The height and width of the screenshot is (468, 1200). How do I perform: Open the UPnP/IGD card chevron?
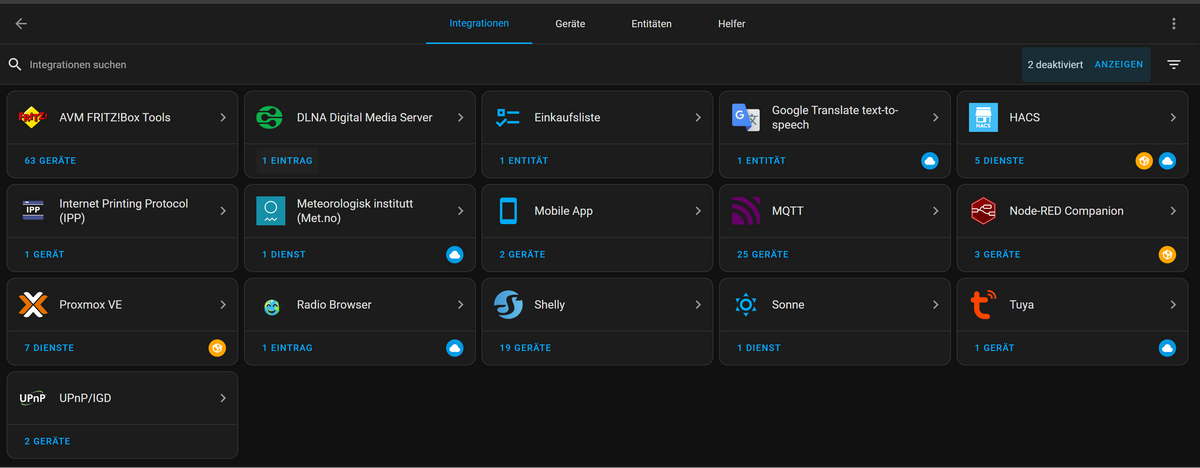[x=223, y=398]
